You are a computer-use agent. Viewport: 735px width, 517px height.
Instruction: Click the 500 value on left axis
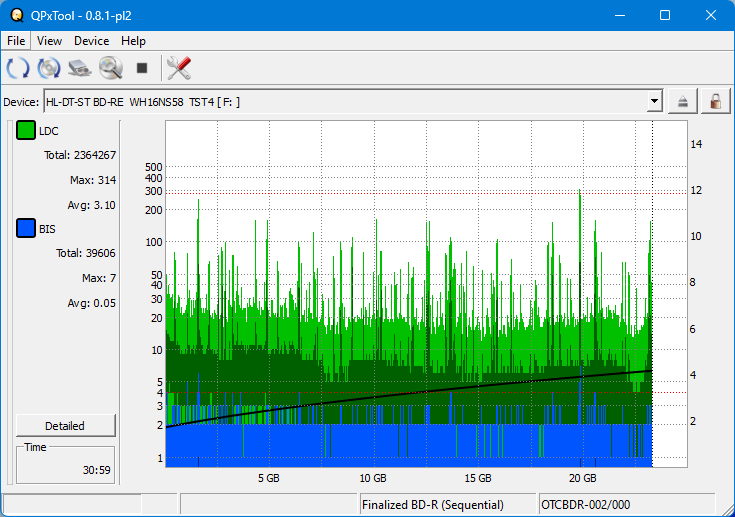154,167
